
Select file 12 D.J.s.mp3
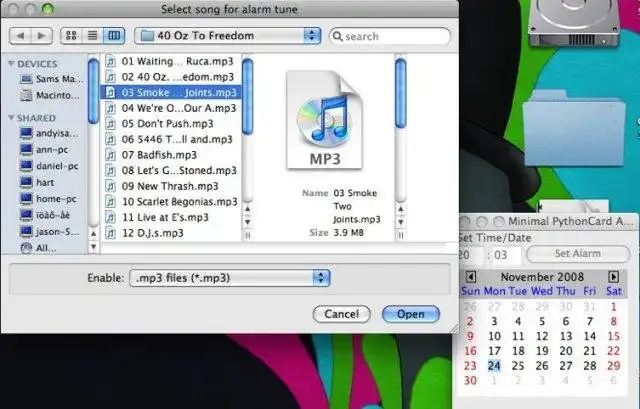pos(171,233)
